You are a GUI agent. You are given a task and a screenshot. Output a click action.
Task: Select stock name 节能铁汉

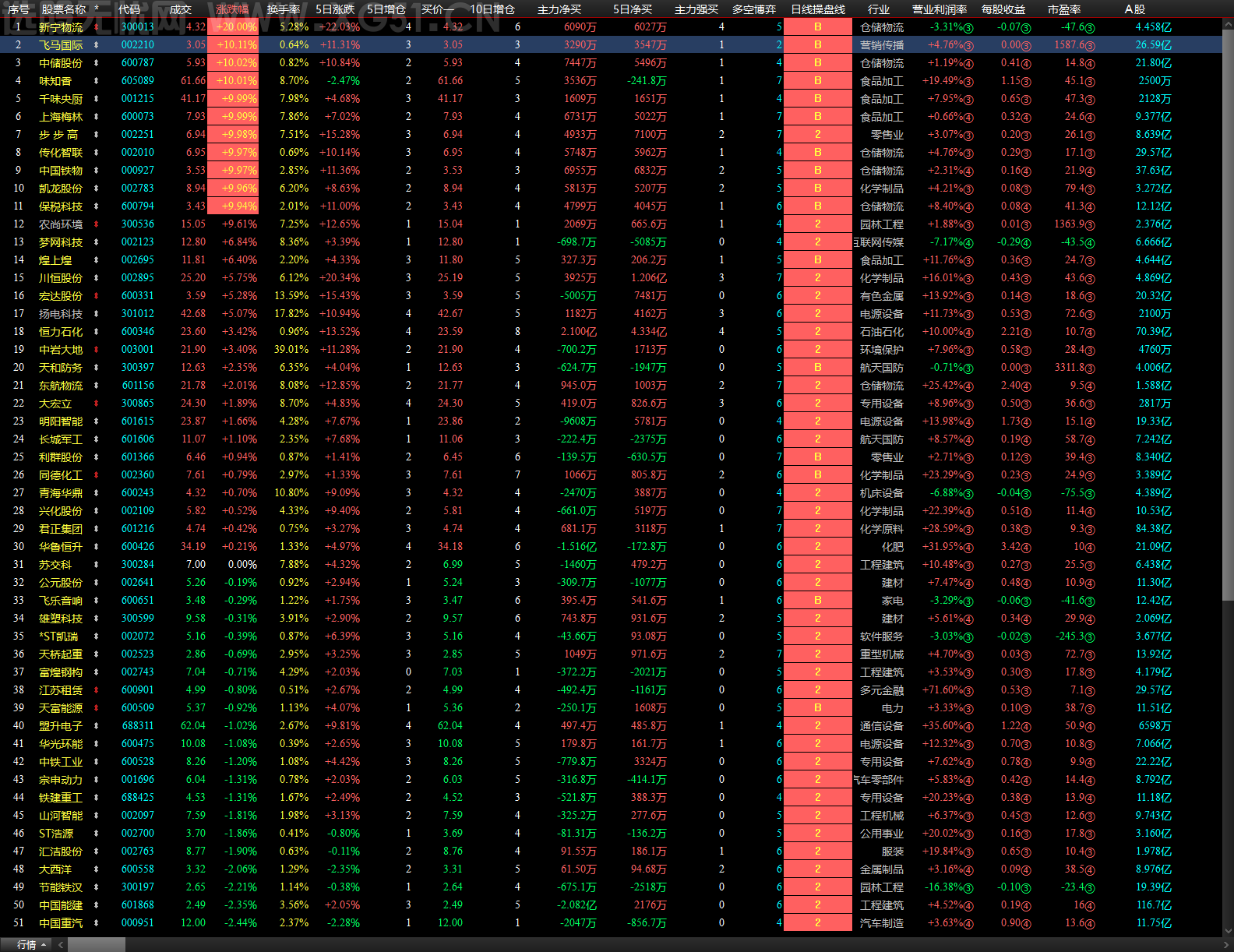(61, 887)
